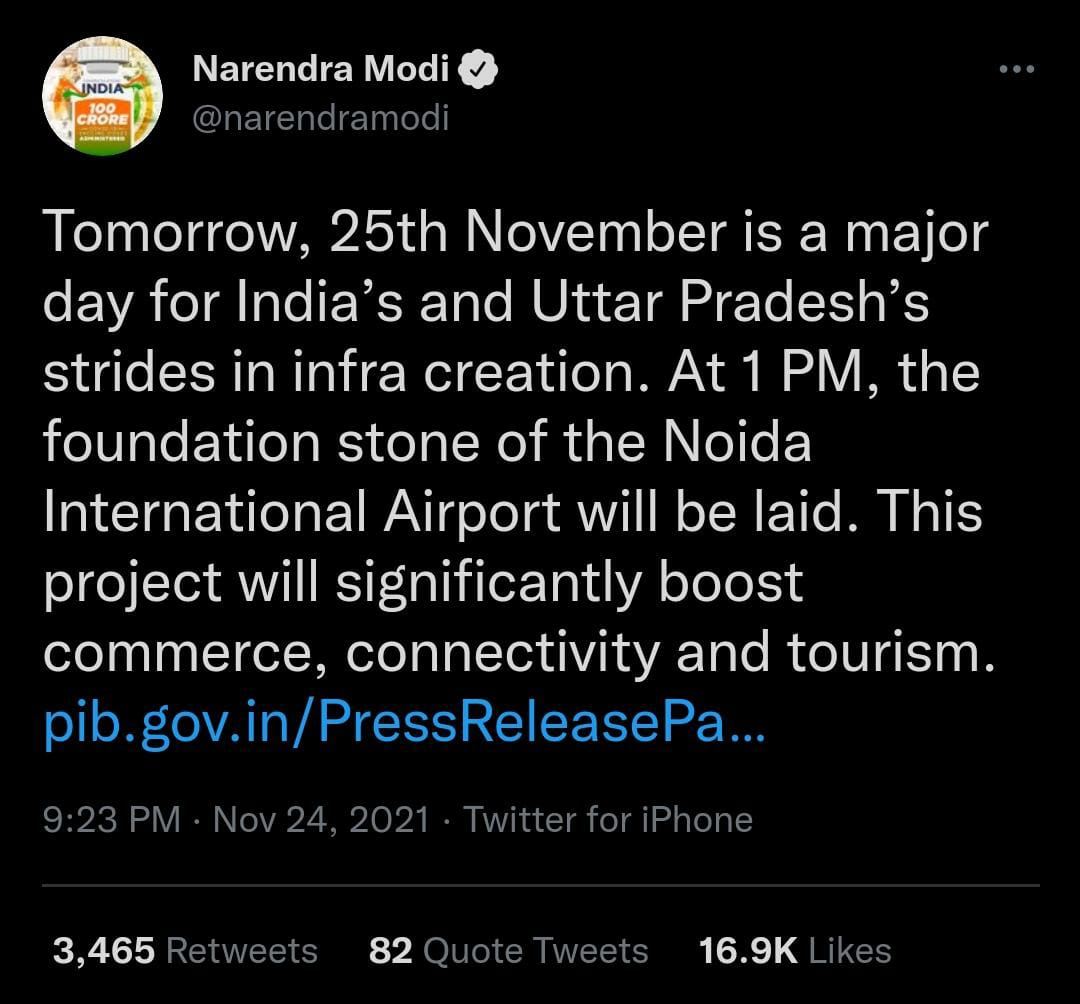Click the Nov 24, 2021 date
Screen dimensions: 1080x1004
point(321,820)
